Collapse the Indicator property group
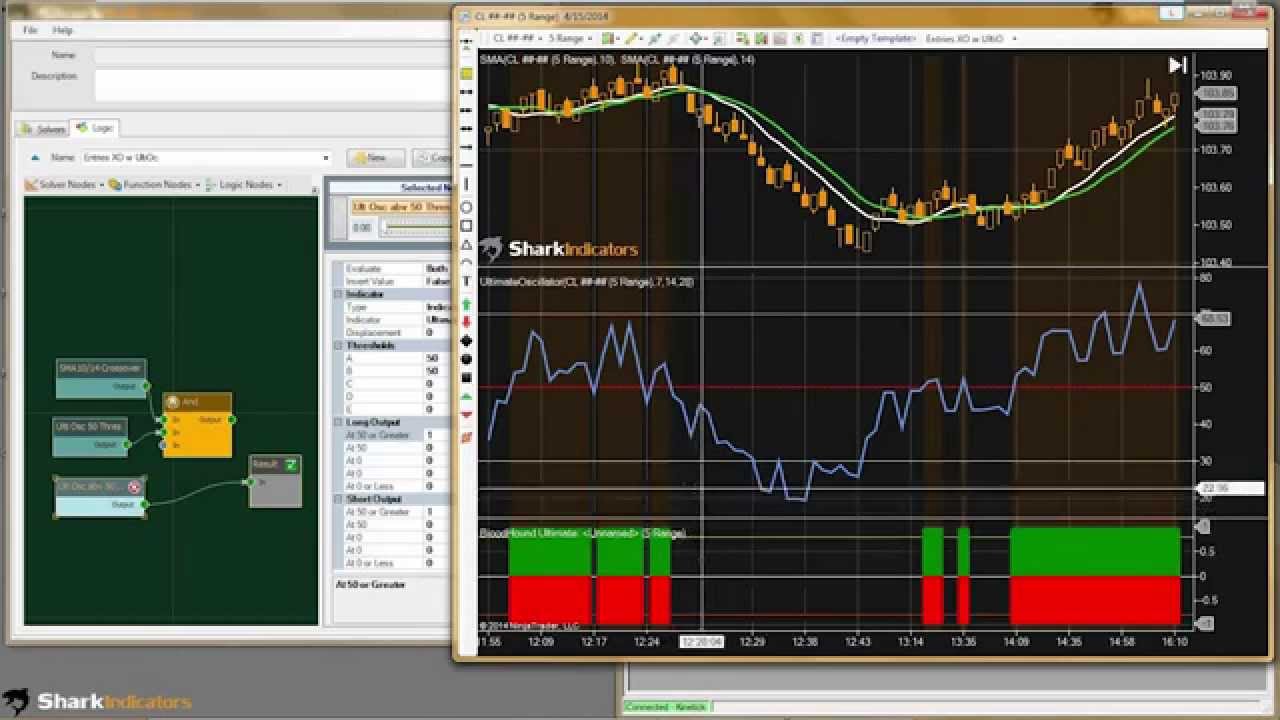1280x720 pixels. 338,295
